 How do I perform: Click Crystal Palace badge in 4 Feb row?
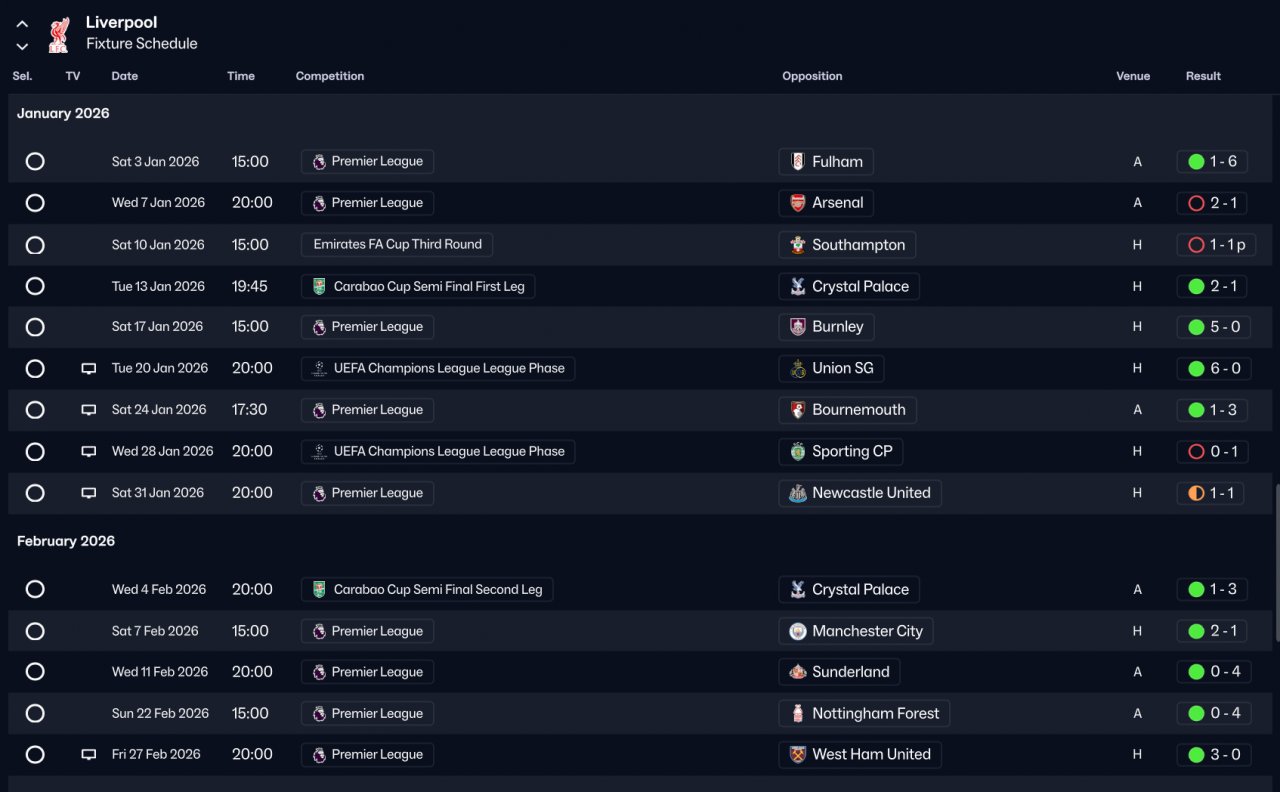coord(797,590)
